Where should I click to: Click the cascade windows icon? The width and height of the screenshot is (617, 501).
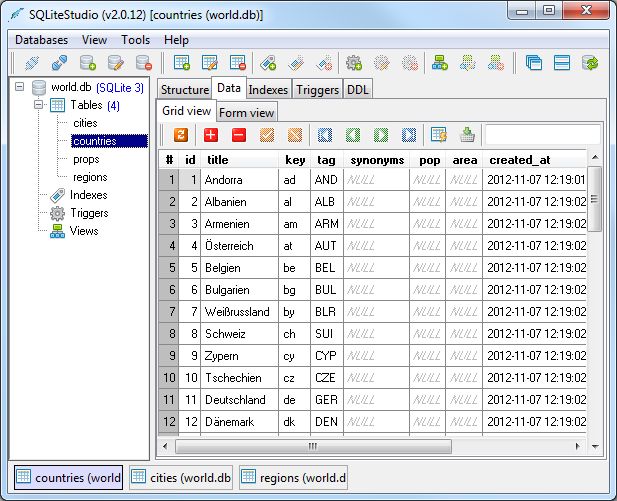534,63
